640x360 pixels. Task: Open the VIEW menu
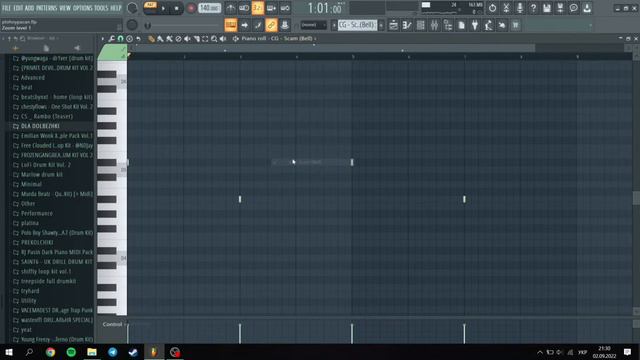pos(65,8)
